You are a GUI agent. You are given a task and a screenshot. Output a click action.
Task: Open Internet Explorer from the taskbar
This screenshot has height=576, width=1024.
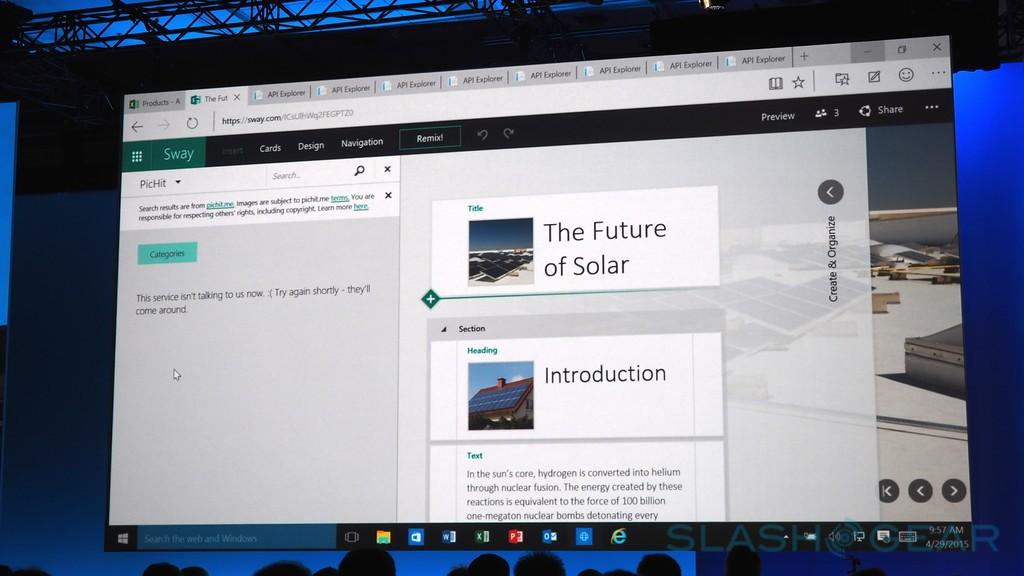(x=618, y=536)
